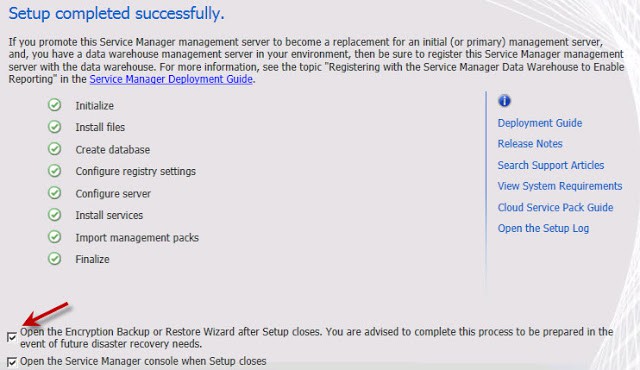Click the green checkmark next to Finalize
Screen dimensions: 640x370
click(54, 259)
